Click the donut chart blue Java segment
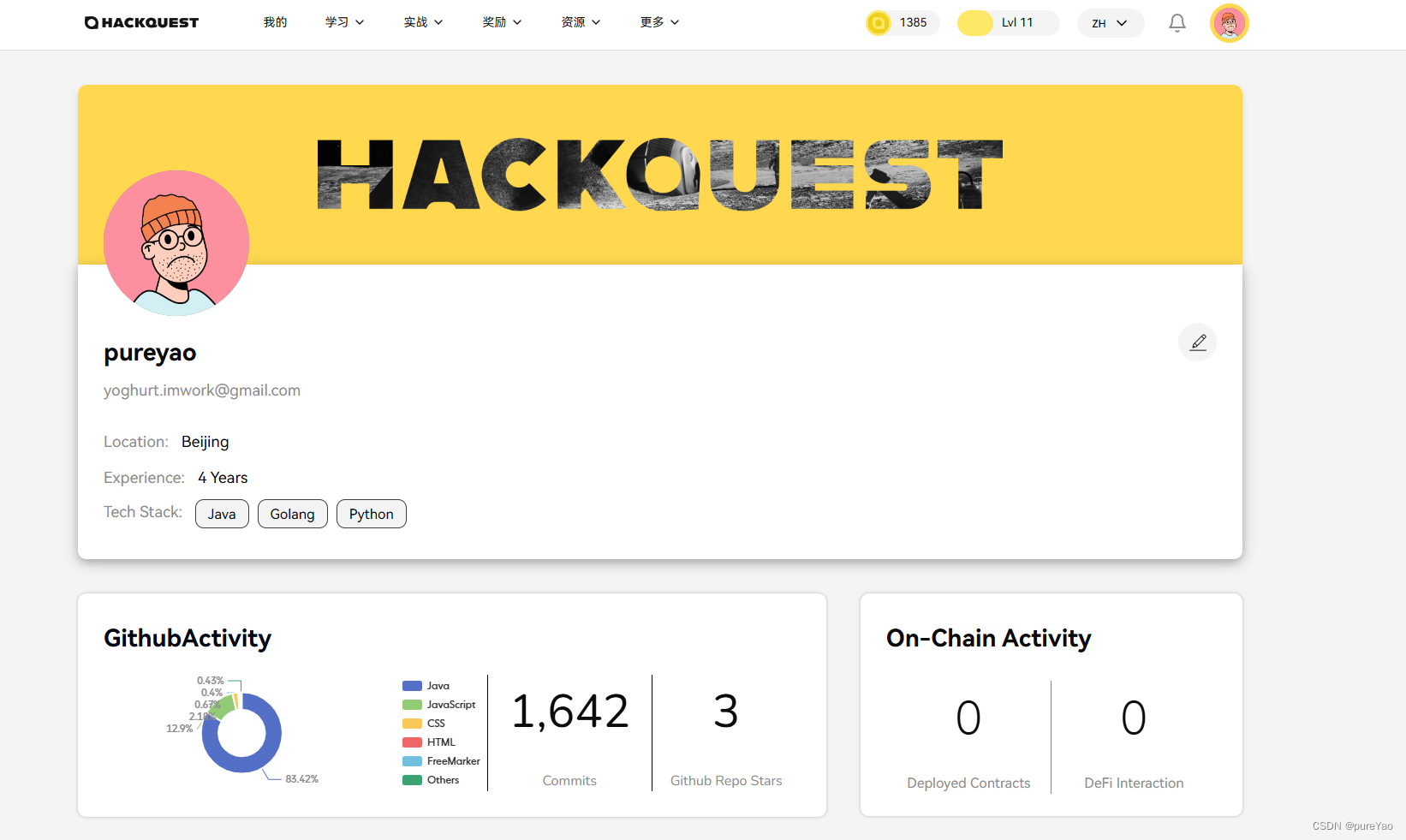 272,735
